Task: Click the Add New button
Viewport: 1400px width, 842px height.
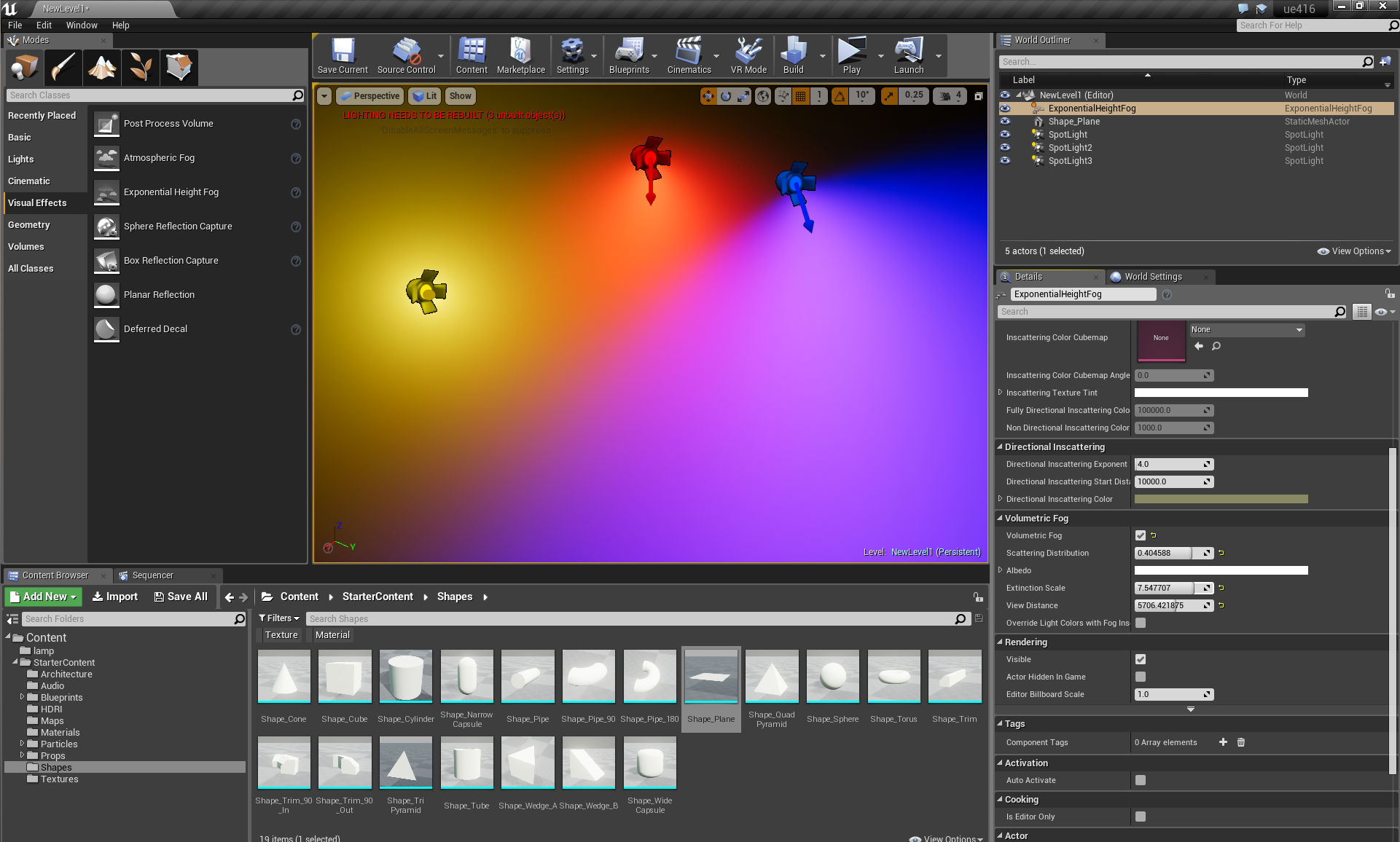Action: tap(44, 597)
